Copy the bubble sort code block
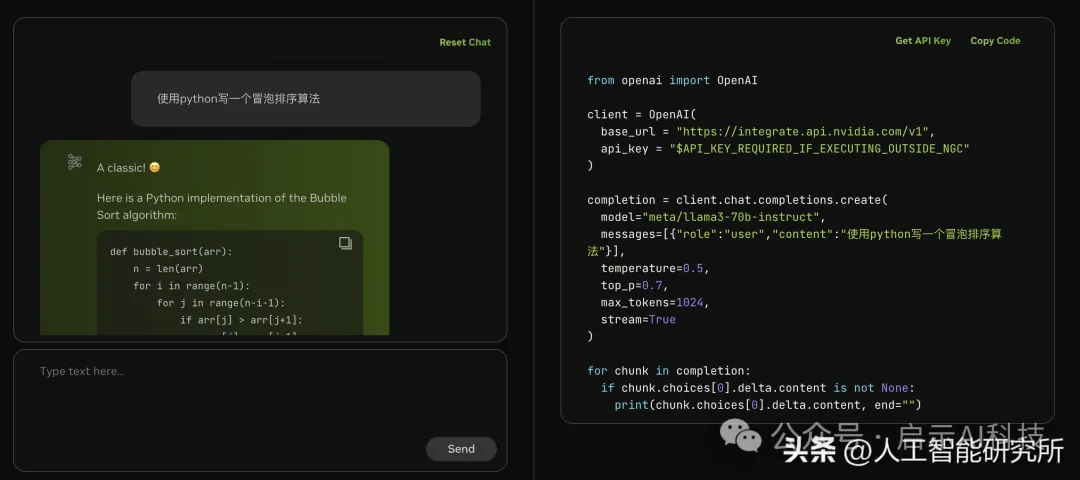The image size is (1080, 480). [346, 242]
